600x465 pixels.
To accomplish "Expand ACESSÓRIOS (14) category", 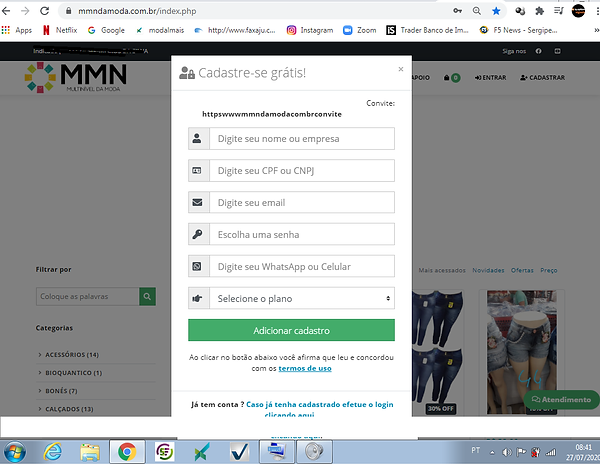I will [x=72, y=355].
